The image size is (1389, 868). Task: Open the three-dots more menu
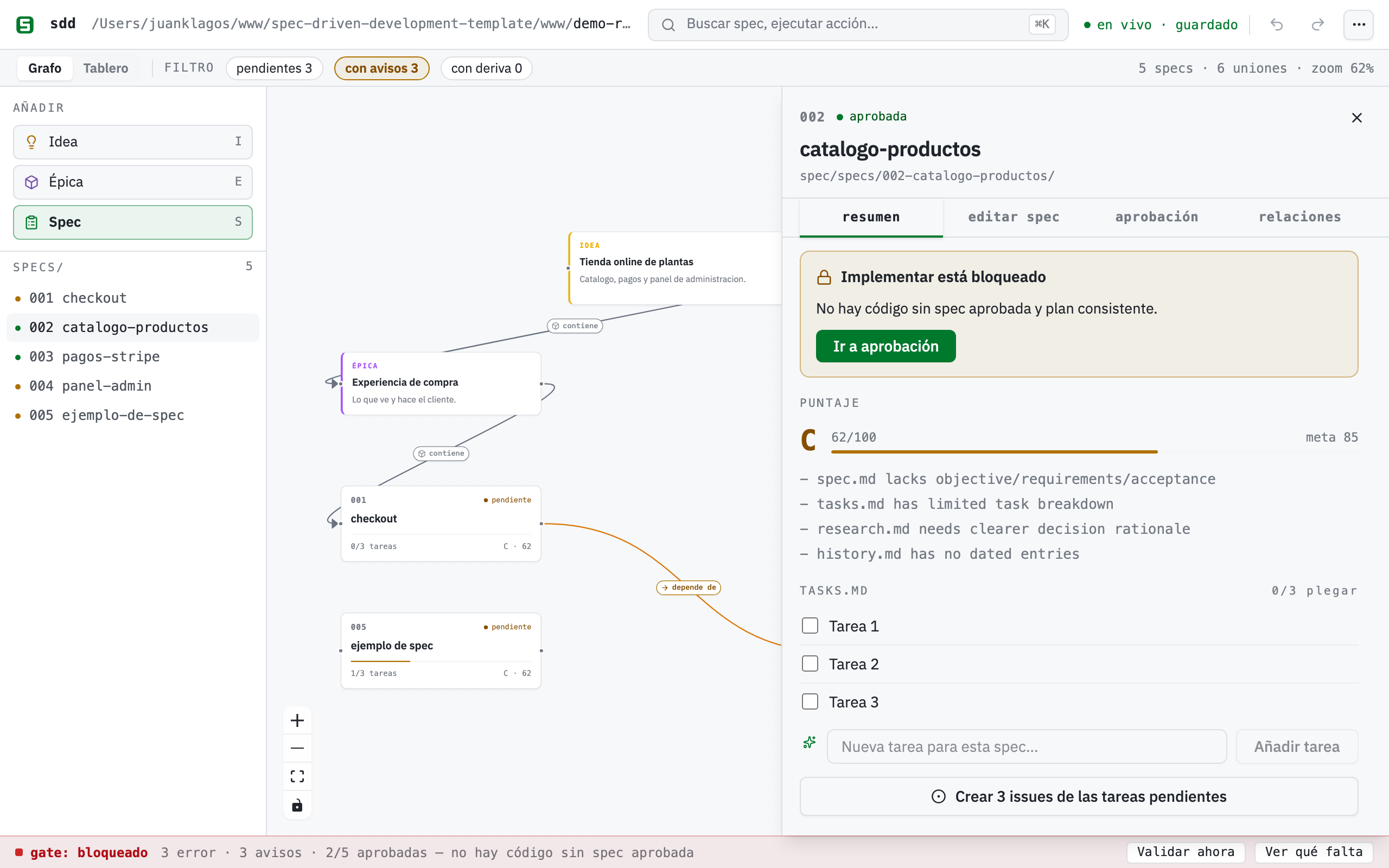(1359, 25)
